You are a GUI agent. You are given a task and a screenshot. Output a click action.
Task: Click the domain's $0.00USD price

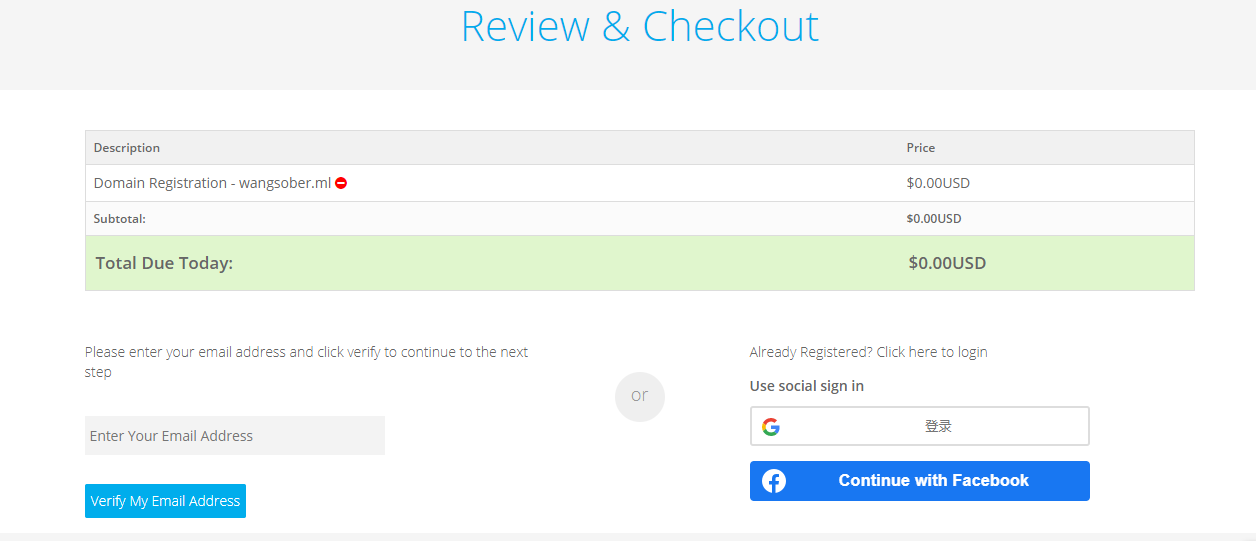pyautogui.click(x=938, y=184)
